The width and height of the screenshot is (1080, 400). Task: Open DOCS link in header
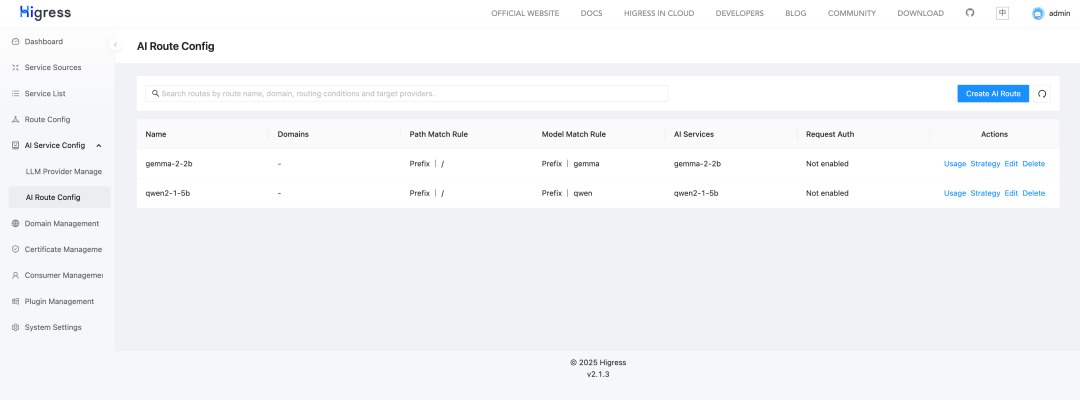(592, 13)
